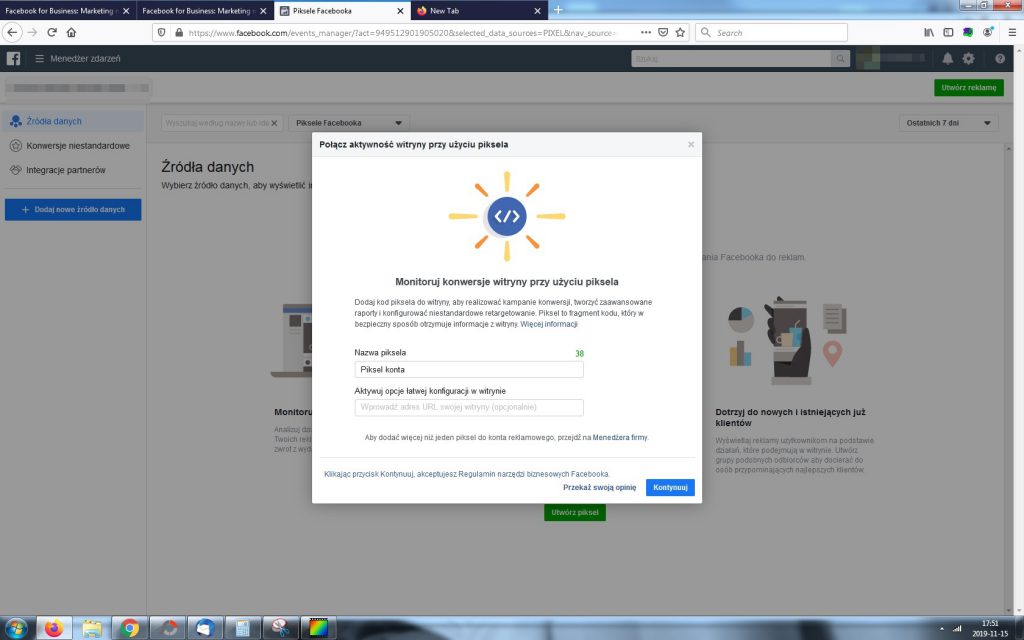The image size is (1024, 640).
Task: Open the notifications bell icon
Action: pyautogui.click(x=948, y=59)
